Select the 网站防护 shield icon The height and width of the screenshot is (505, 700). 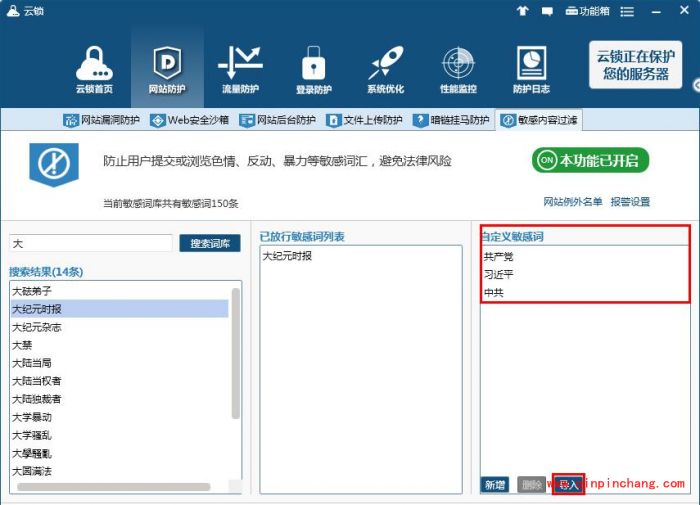[x=167, y=70]
